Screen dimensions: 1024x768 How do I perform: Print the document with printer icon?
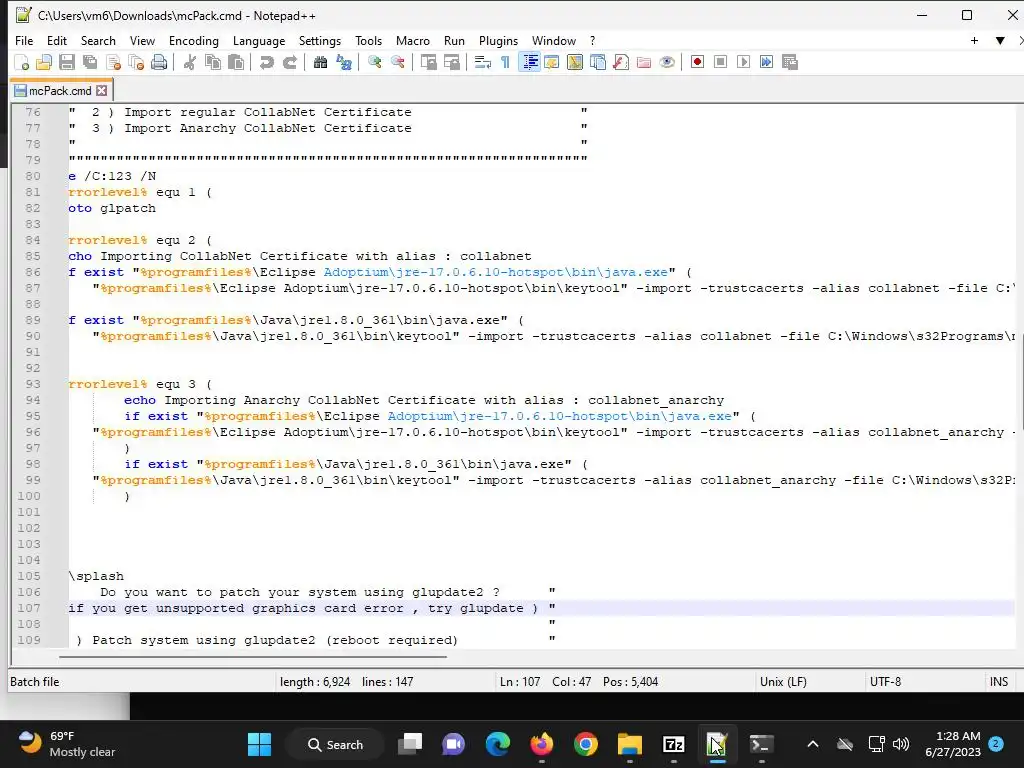(x=159, y=62)
